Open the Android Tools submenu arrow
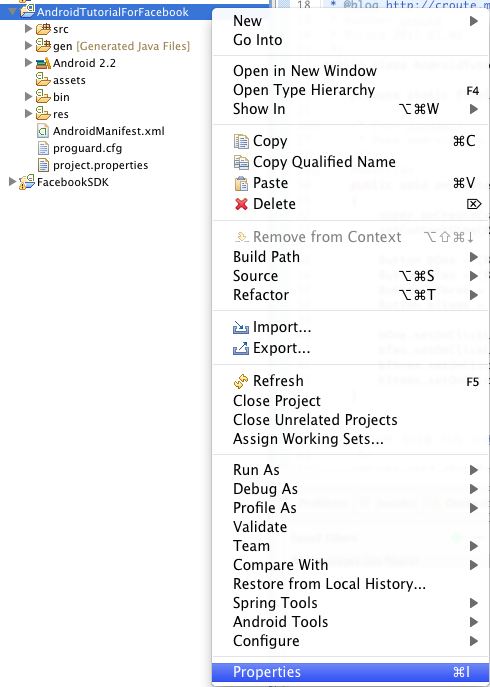The image size is (490, 687). tap(474, 622)
